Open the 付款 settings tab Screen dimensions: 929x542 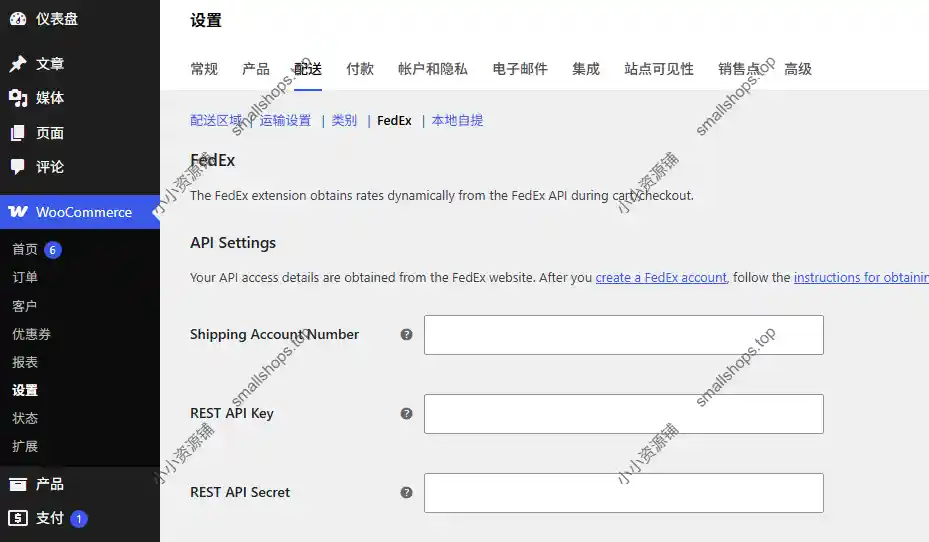360,69
